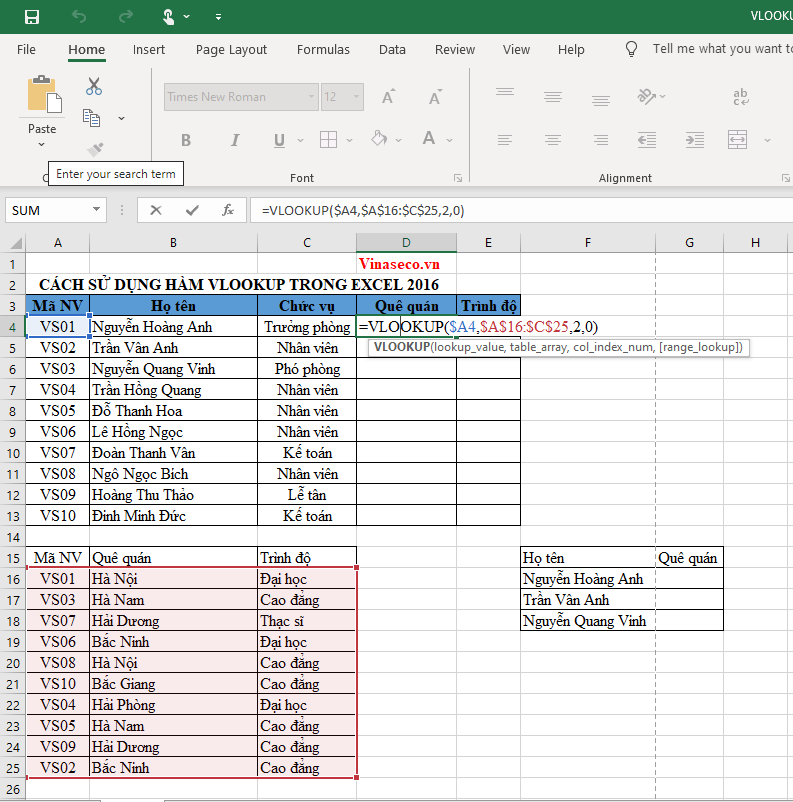The image size is (793, 802).
Task: Click the Paste button
Action: (42, 100)
